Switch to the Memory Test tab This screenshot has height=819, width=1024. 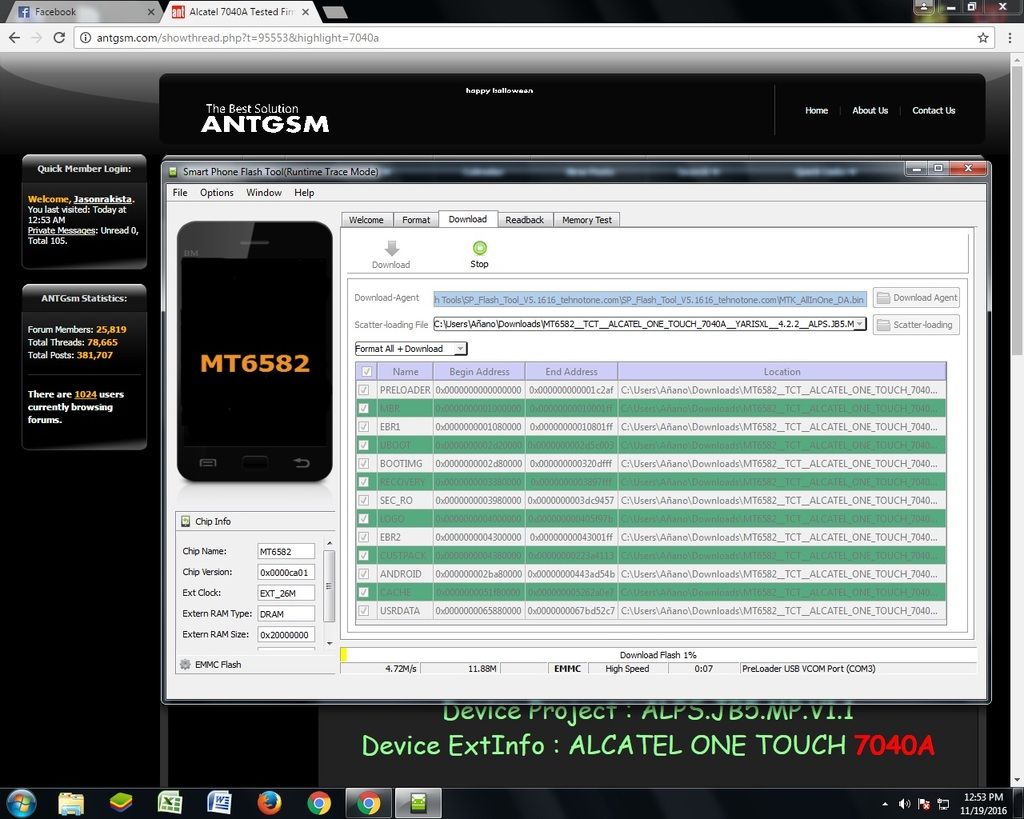586,220
